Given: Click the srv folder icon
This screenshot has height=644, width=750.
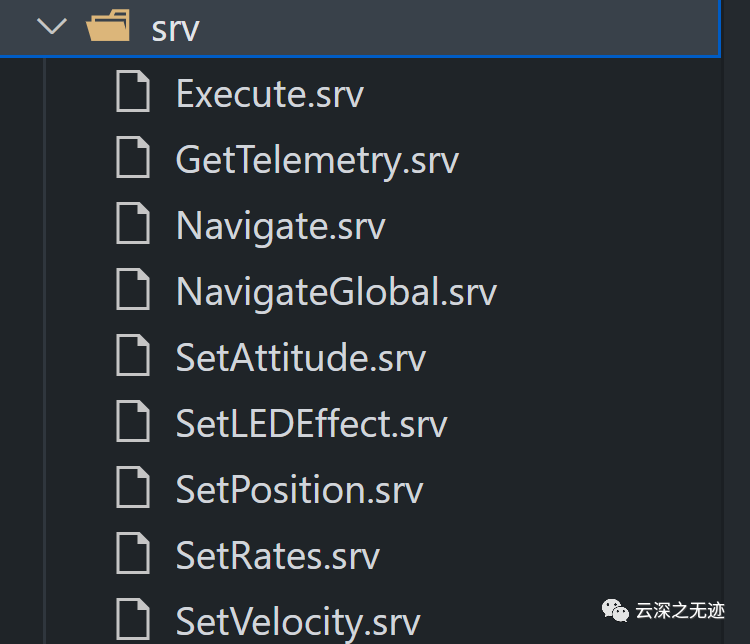Looking at the screenshot, I should click(x=109, y=27).
